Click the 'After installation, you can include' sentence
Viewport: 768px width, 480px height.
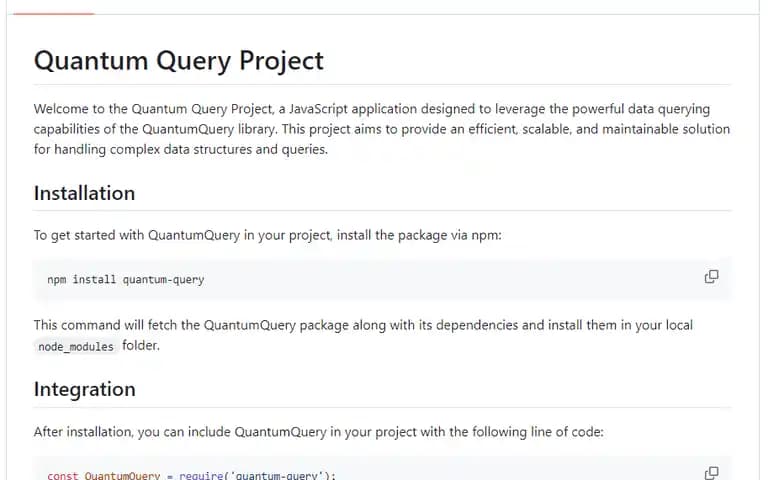[x=318, y=432]
